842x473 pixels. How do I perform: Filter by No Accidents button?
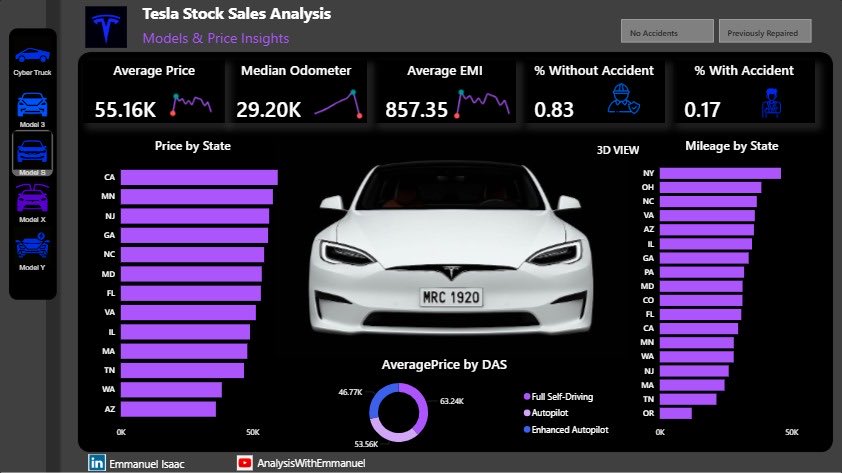coord(667,31)
